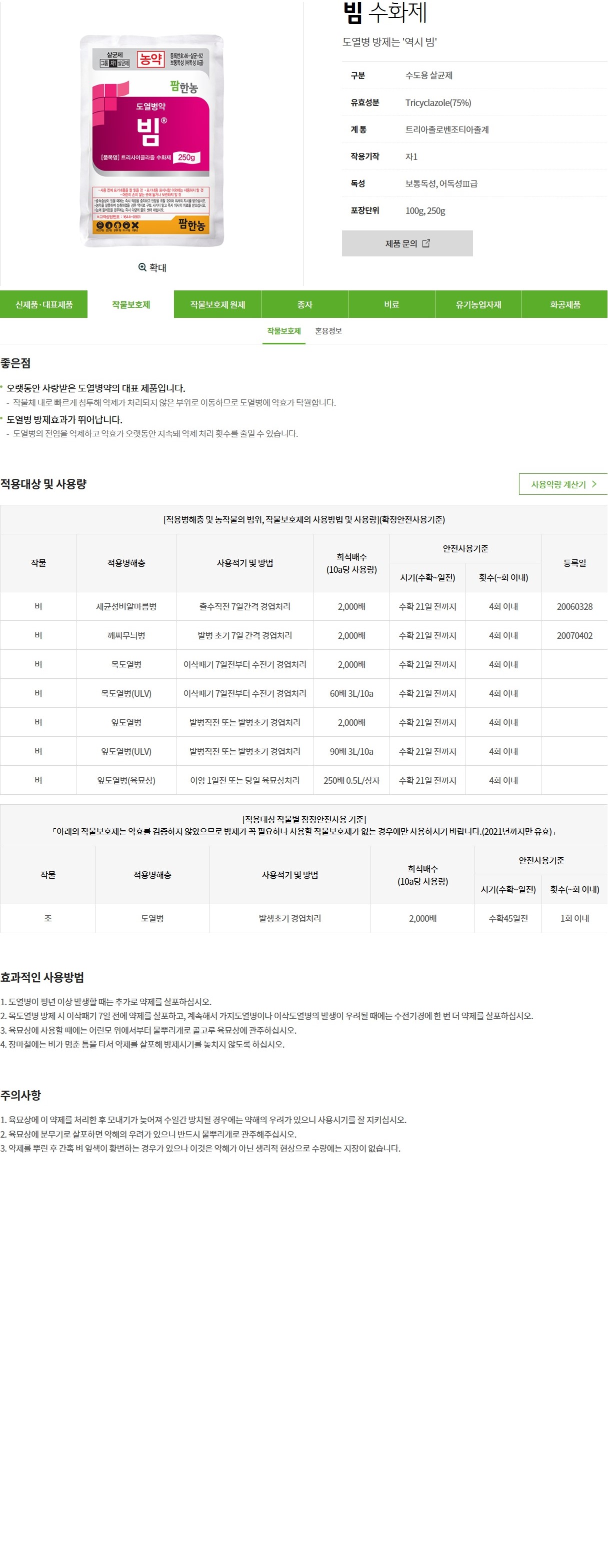This screenshot has height=1568, width=608.
Task: Click the chevron arrow on 사용약량 계산기
Action: coord(594,484)
